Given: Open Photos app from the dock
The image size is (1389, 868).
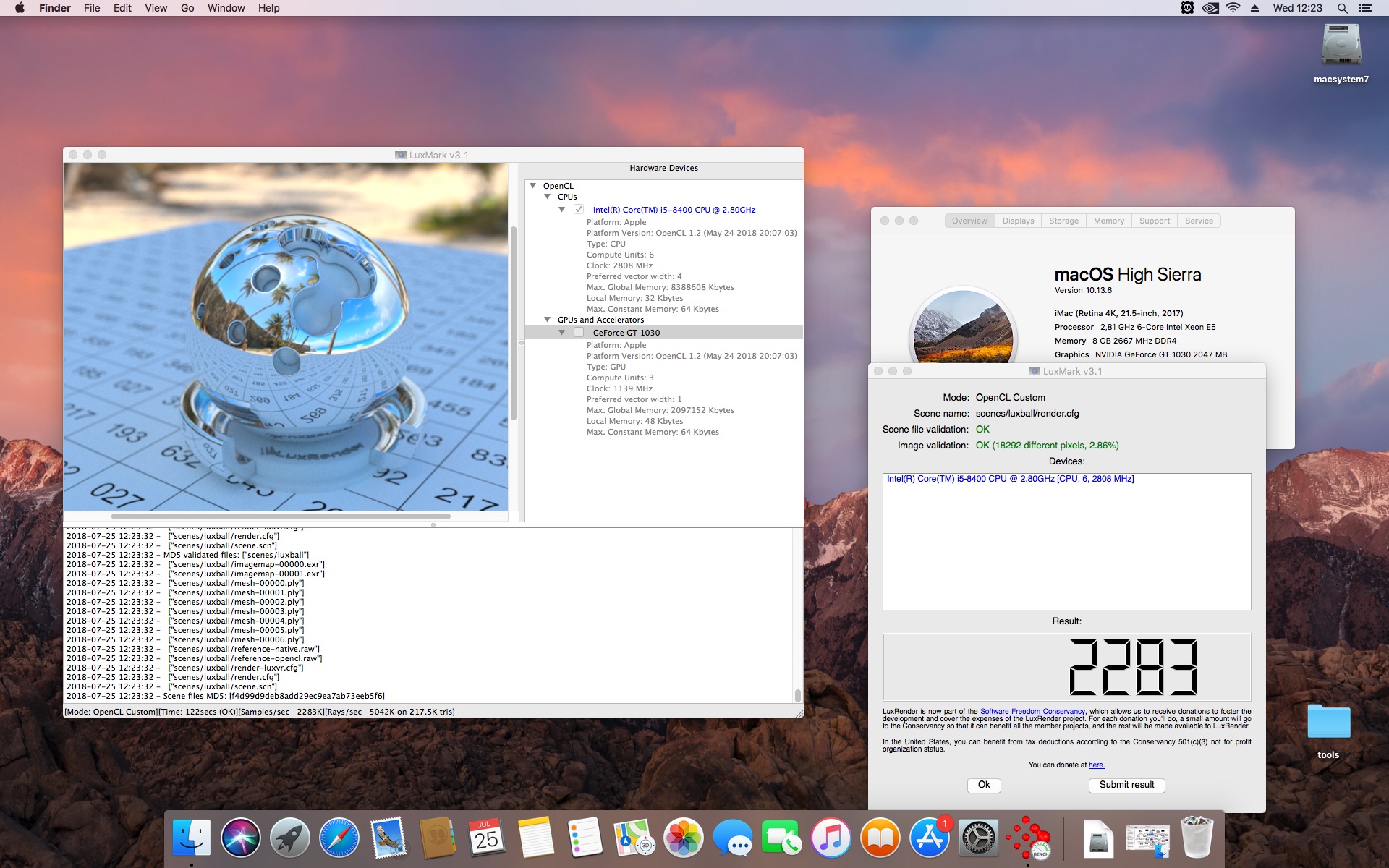Looking at the screenshot, I should point(684,838).
